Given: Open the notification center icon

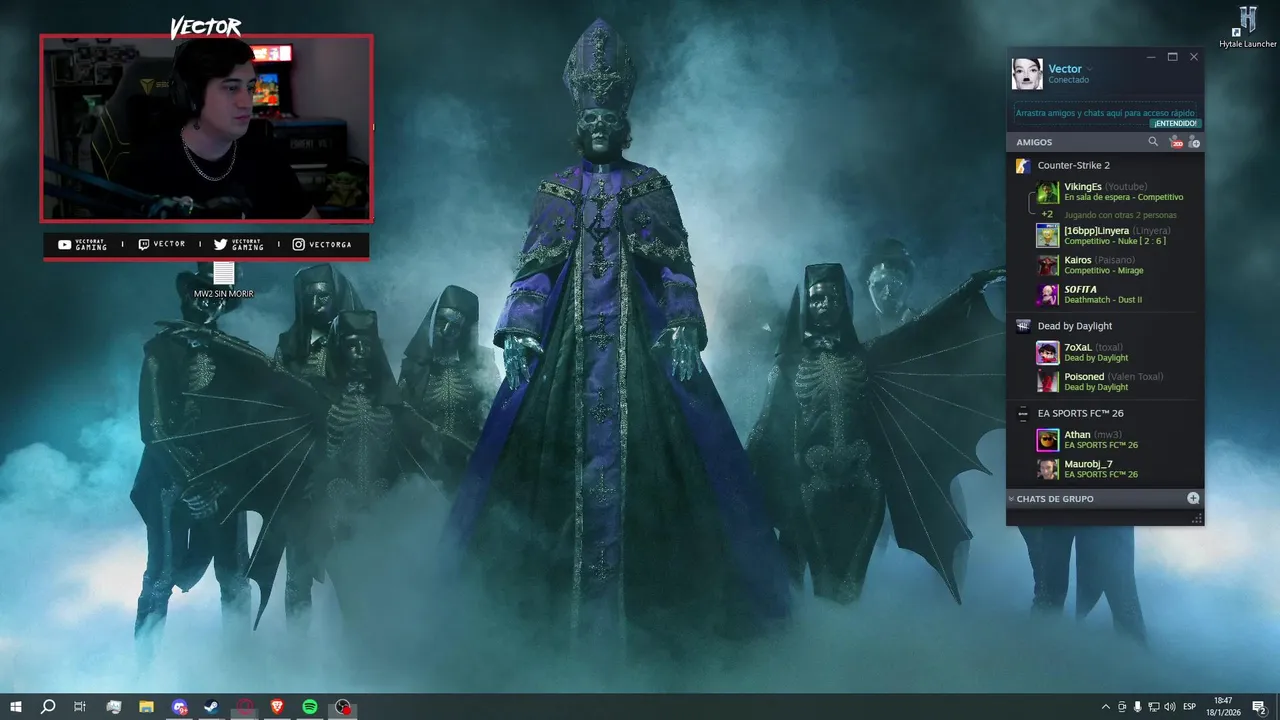Looking at the screenshot, I should [x=1259, y=707].
